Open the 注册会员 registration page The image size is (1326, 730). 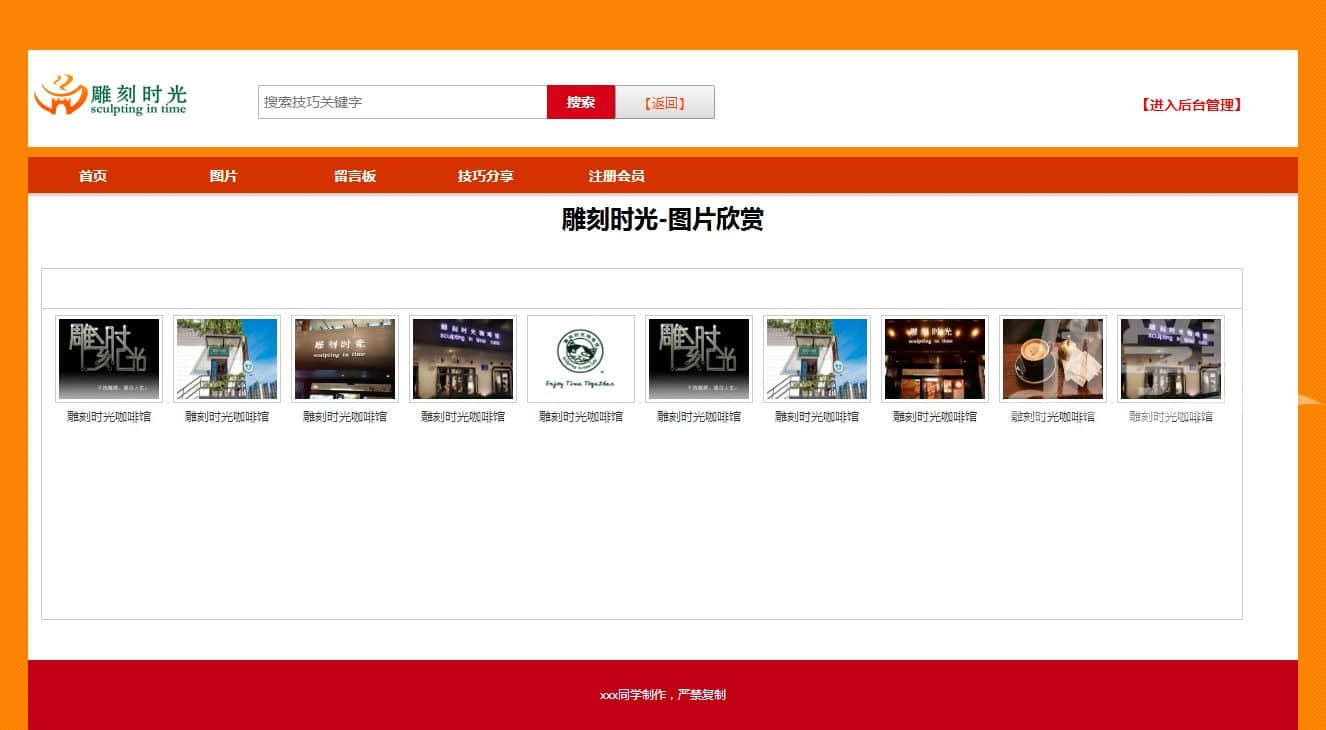(x=616, y=176)
